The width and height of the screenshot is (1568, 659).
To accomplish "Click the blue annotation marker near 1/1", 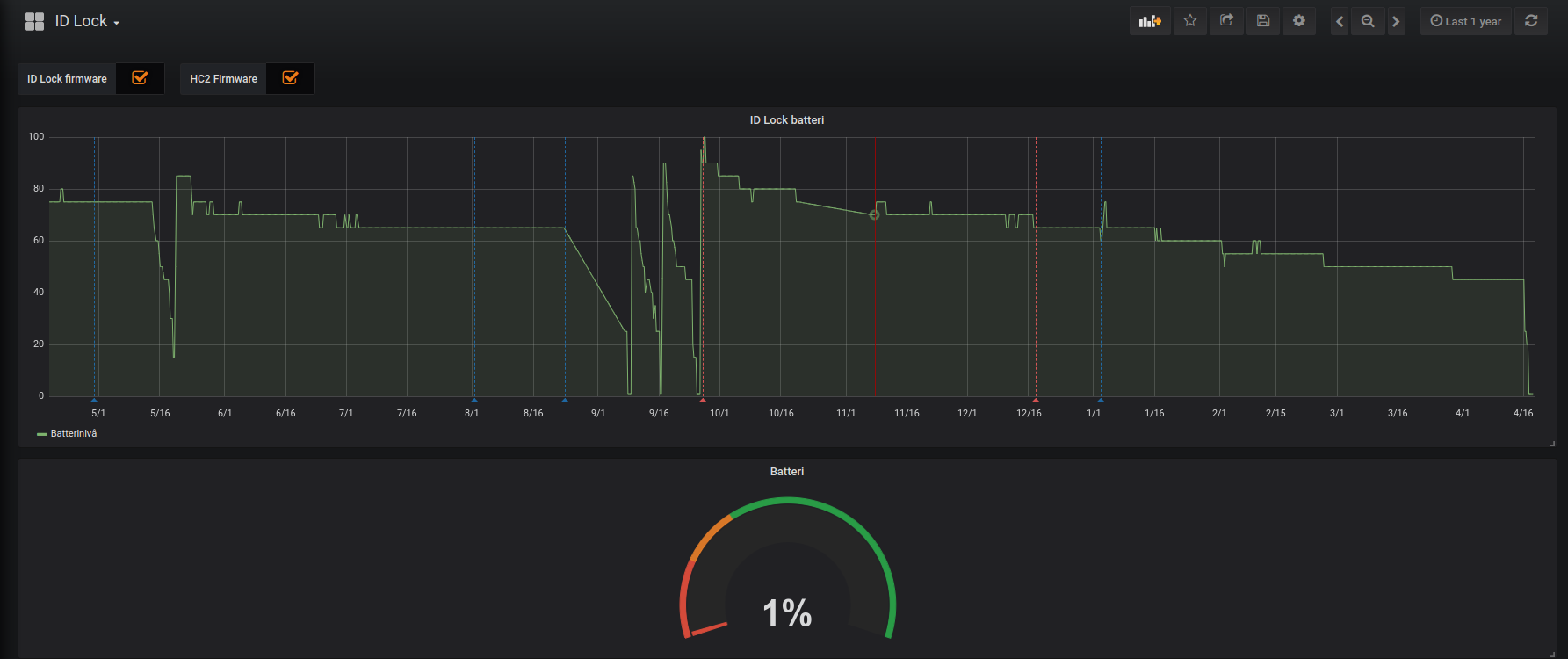I will (1100, 401).
